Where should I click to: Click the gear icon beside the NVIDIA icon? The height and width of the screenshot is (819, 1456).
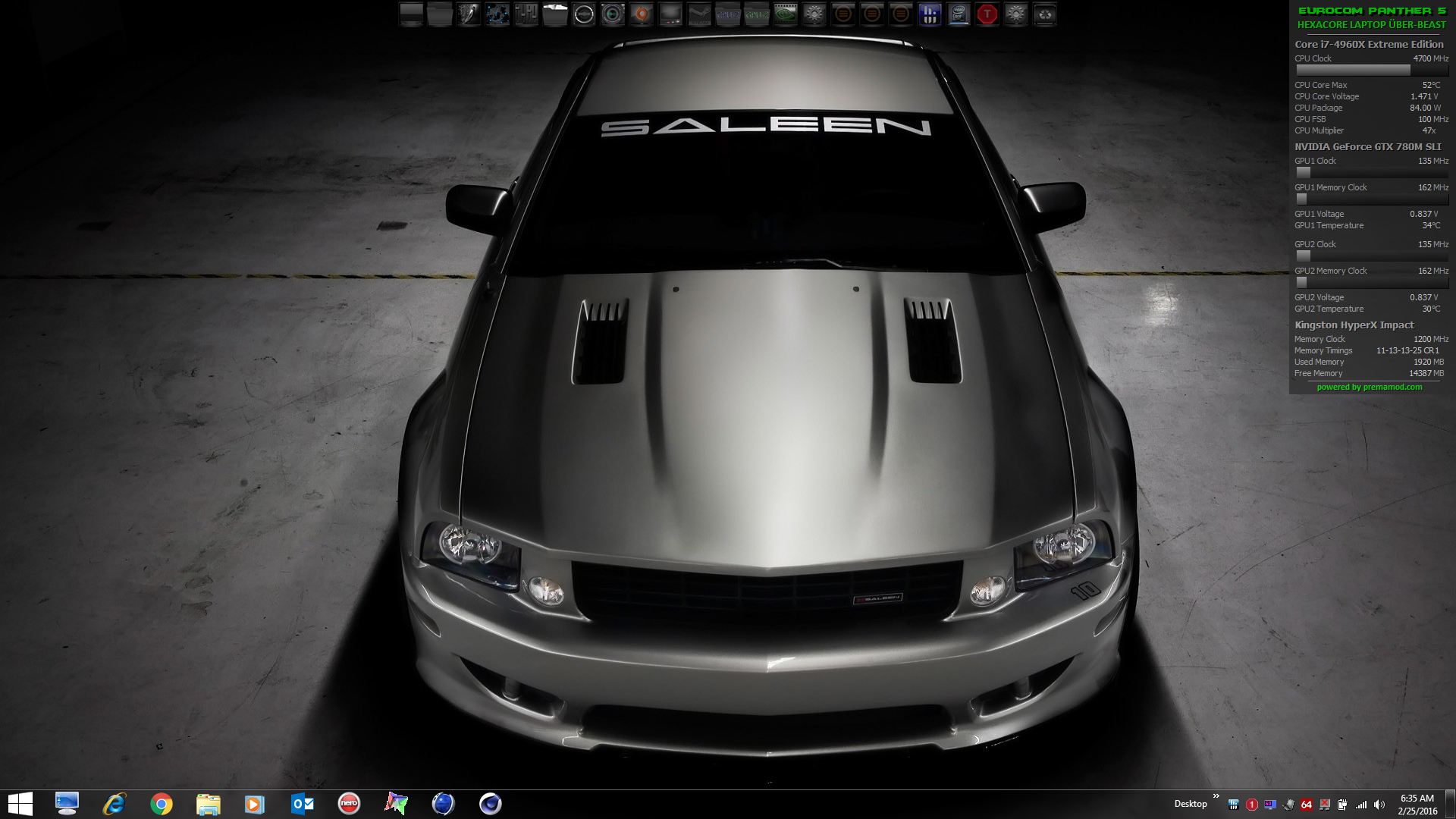click(x=814, y=14)
